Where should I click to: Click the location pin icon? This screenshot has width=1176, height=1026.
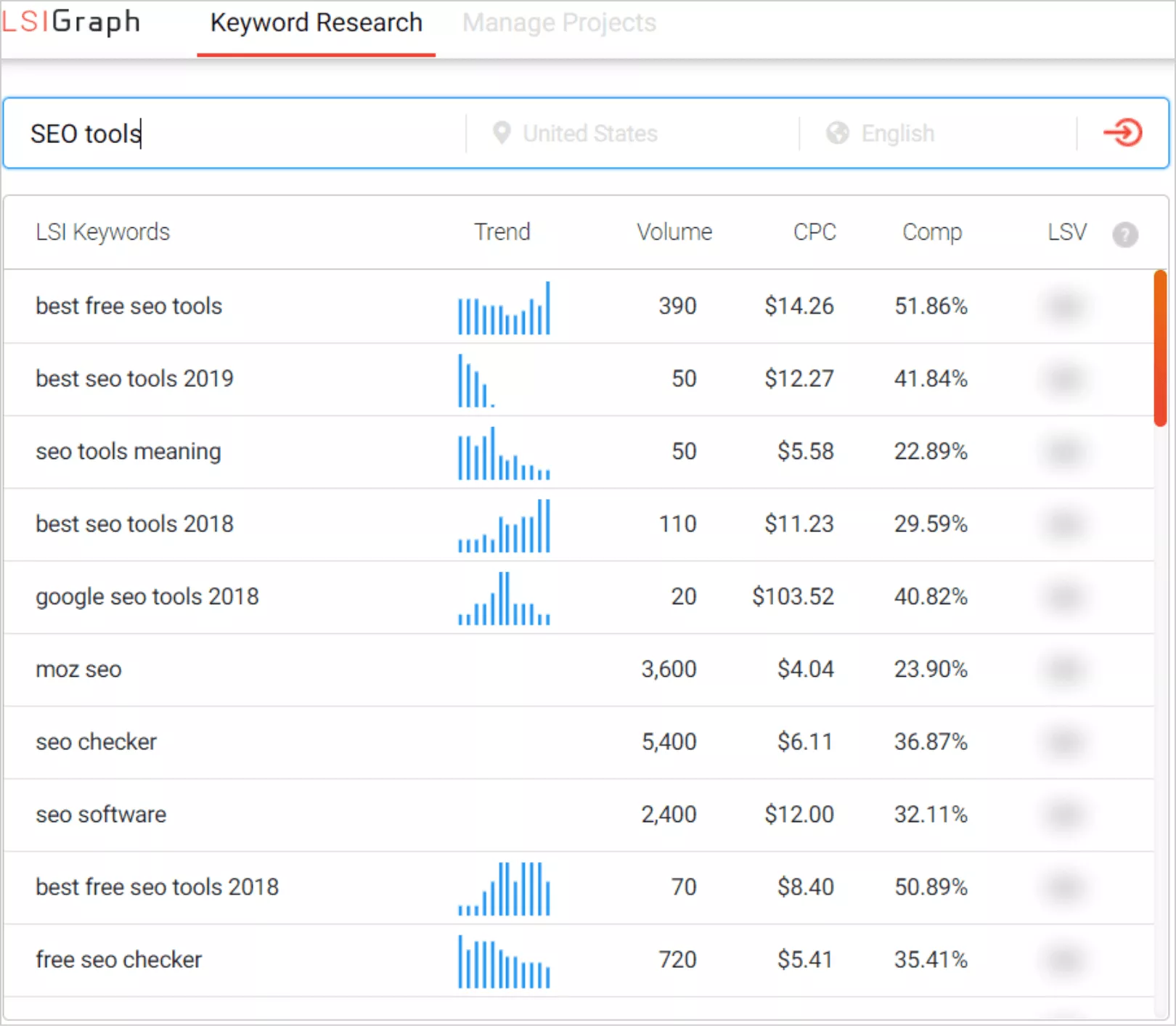click(x=501, y=134)
